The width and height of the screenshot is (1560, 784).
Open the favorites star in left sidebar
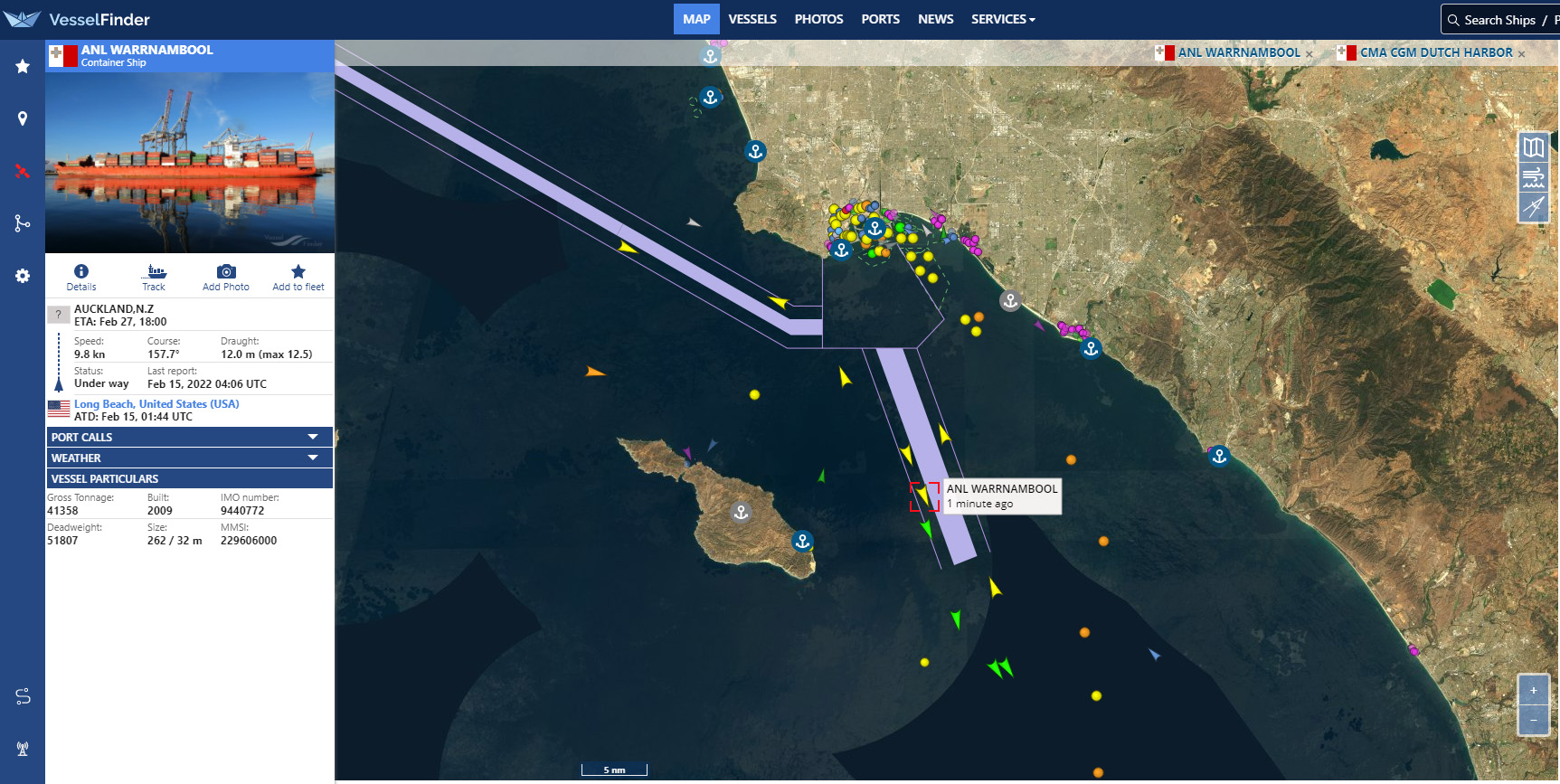click(x=23, y=66)
